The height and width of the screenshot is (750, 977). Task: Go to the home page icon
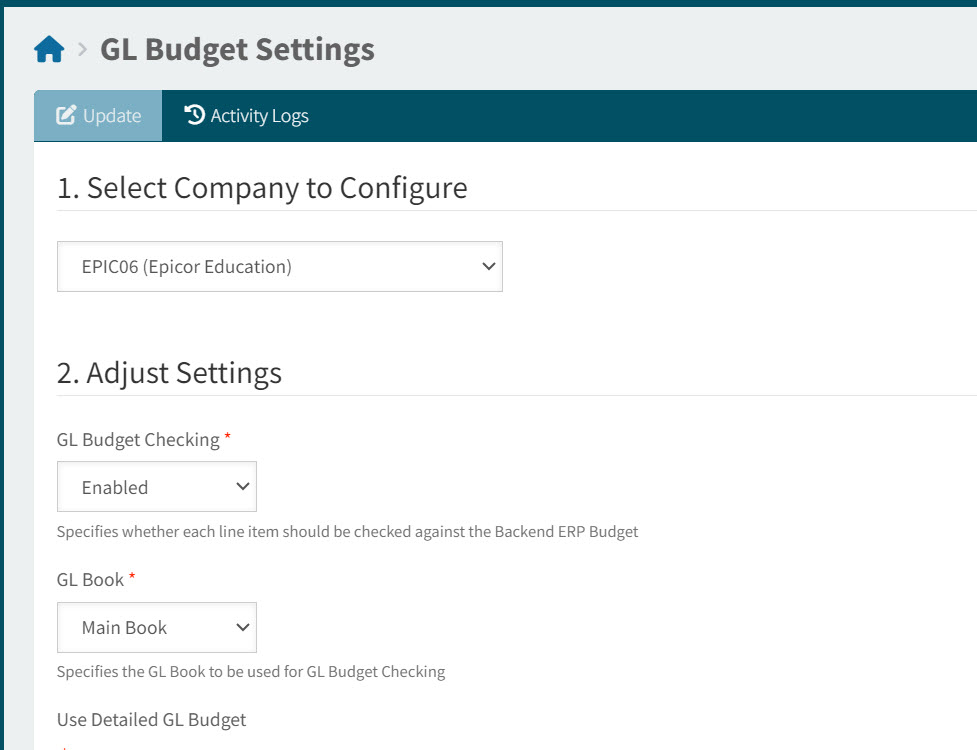pos(49,49)
